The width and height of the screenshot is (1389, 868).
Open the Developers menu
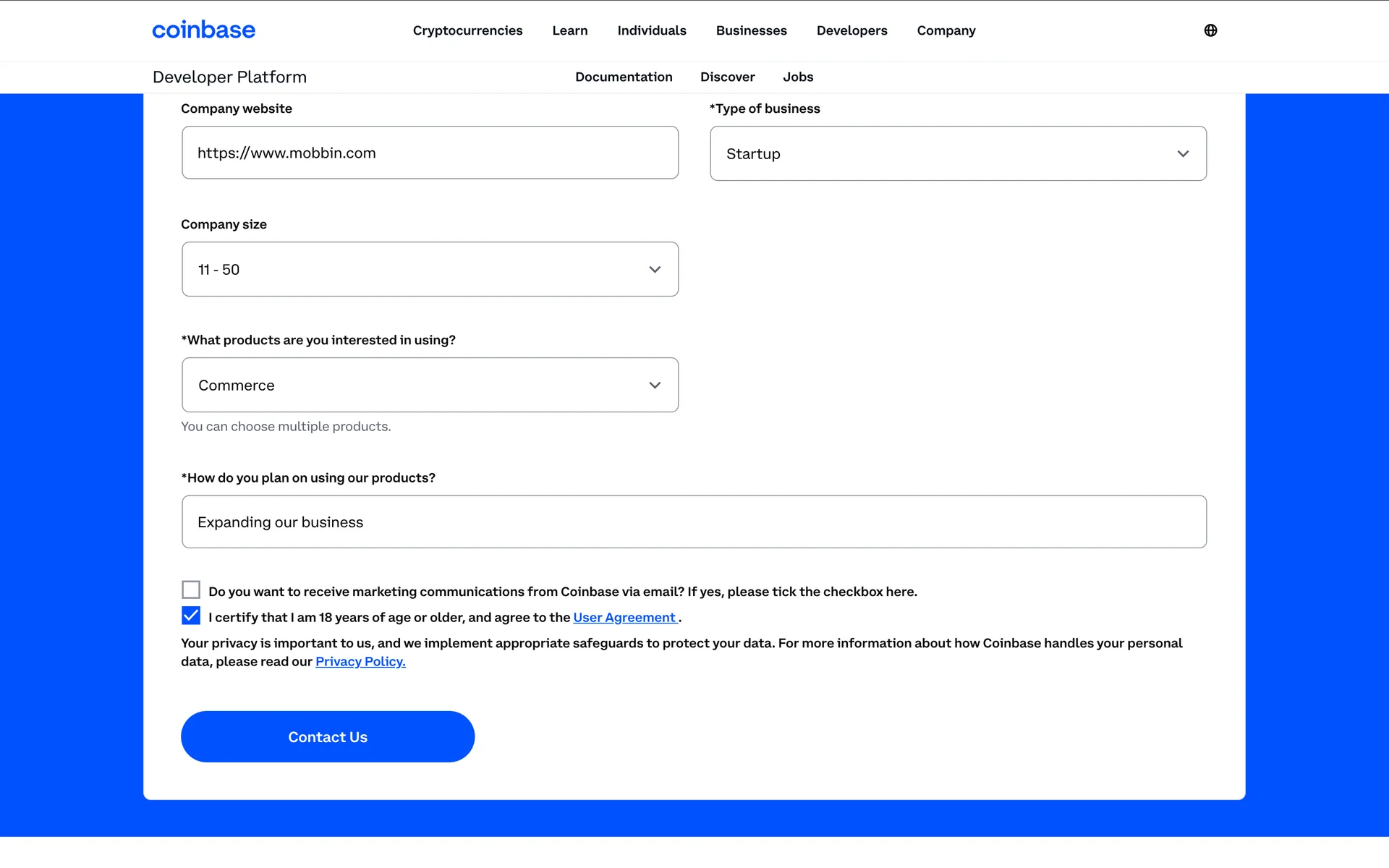[x=851, y=30]
